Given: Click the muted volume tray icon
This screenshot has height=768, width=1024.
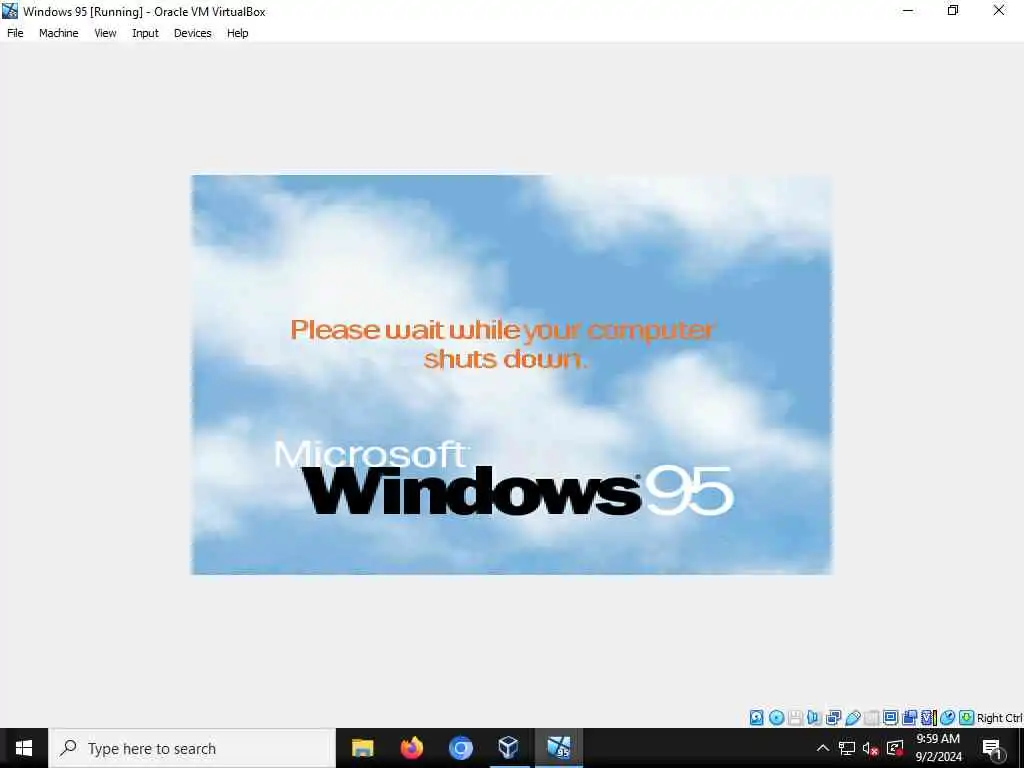Looking at the screenshot, I should tap(871, 748).
